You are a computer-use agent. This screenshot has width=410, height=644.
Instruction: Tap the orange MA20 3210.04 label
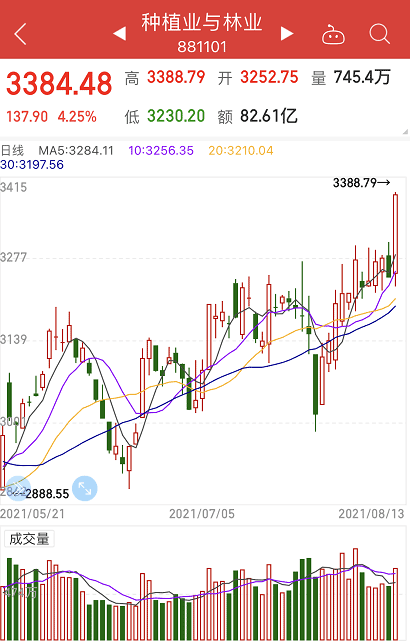coord(241,150)
